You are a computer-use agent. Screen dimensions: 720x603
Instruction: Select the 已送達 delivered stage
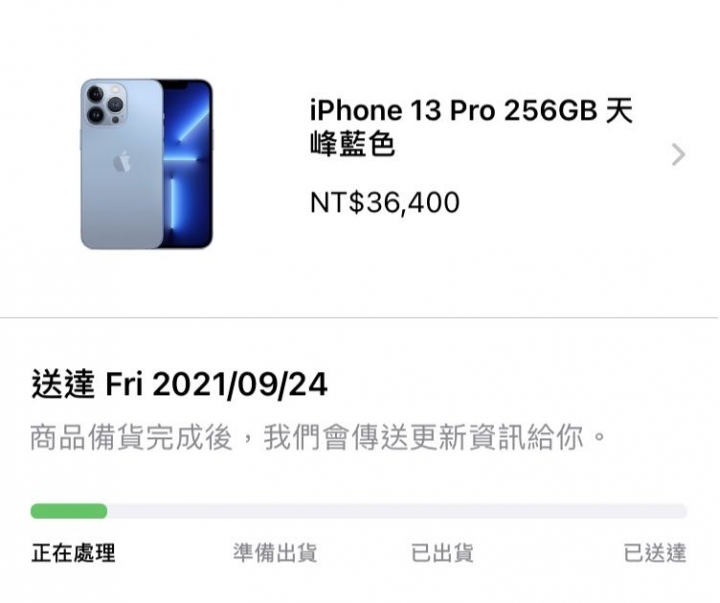[x=655, y=553]
